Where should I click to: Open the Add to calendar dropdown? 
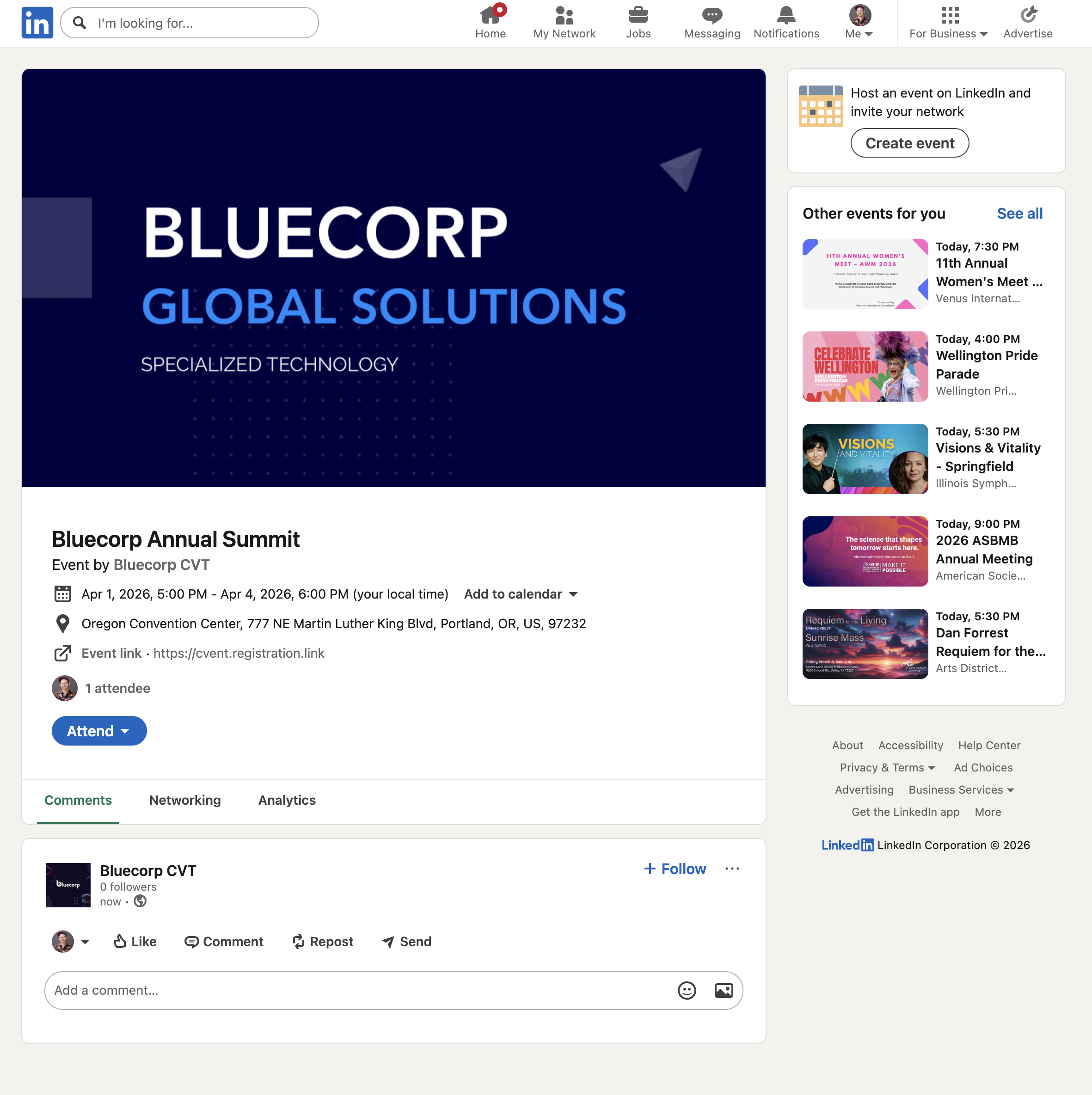coord(521,594)
